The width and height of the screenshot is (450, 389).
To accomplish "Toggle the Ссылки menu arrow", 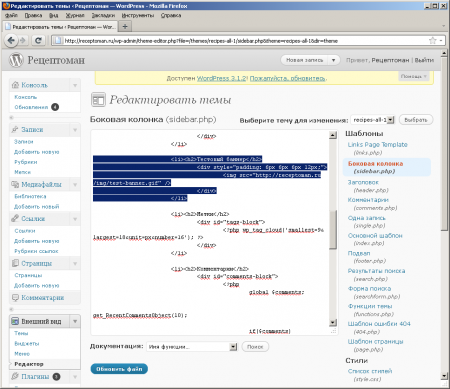I will [75, 219].
